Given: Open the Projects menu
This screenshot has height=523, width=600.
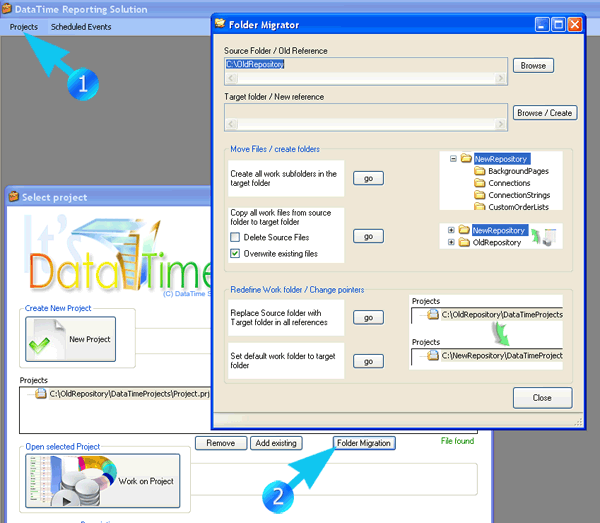Looking at the screenshot, I should pos(24,27).
